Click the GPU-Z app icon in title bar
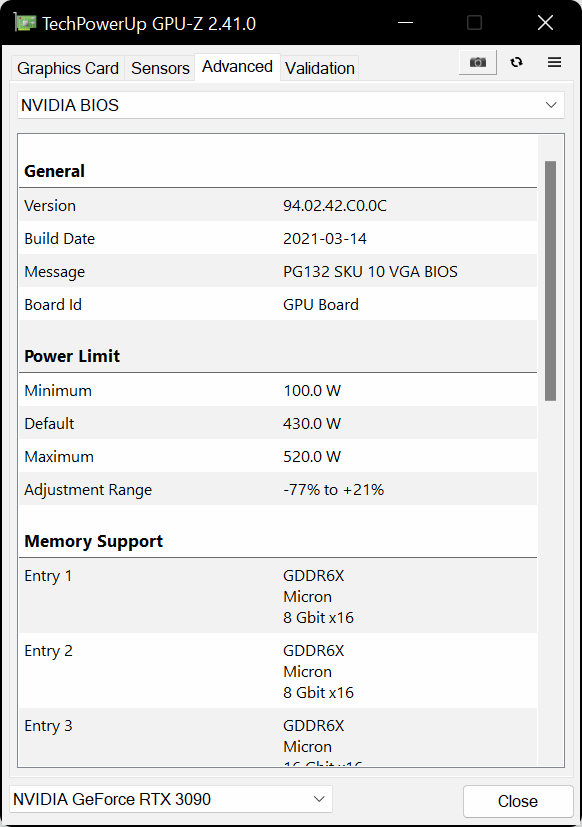 coord(25,23)
